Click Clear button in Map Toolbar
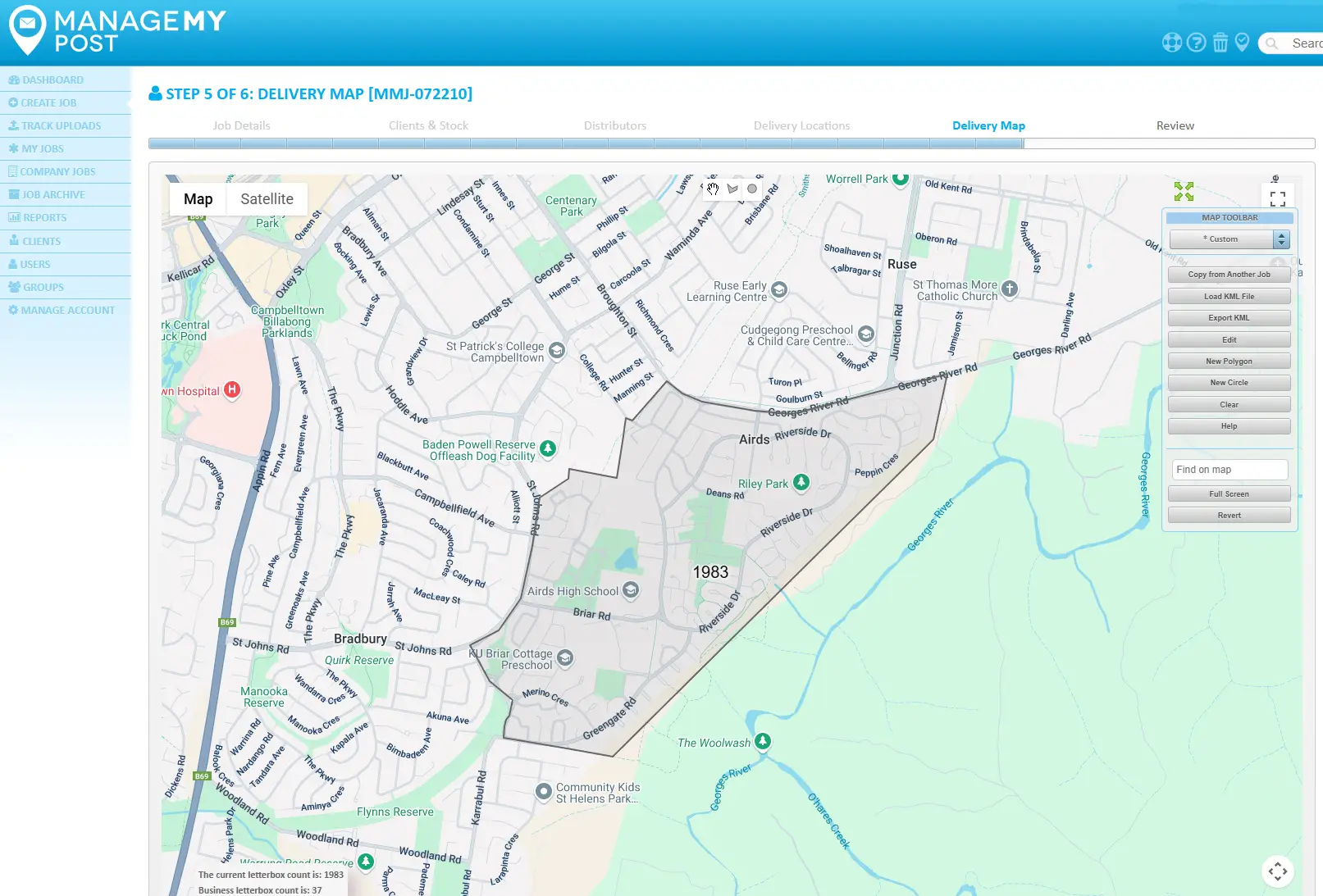This screenshot has width=1323, height=896. (x=1229, y=405)
